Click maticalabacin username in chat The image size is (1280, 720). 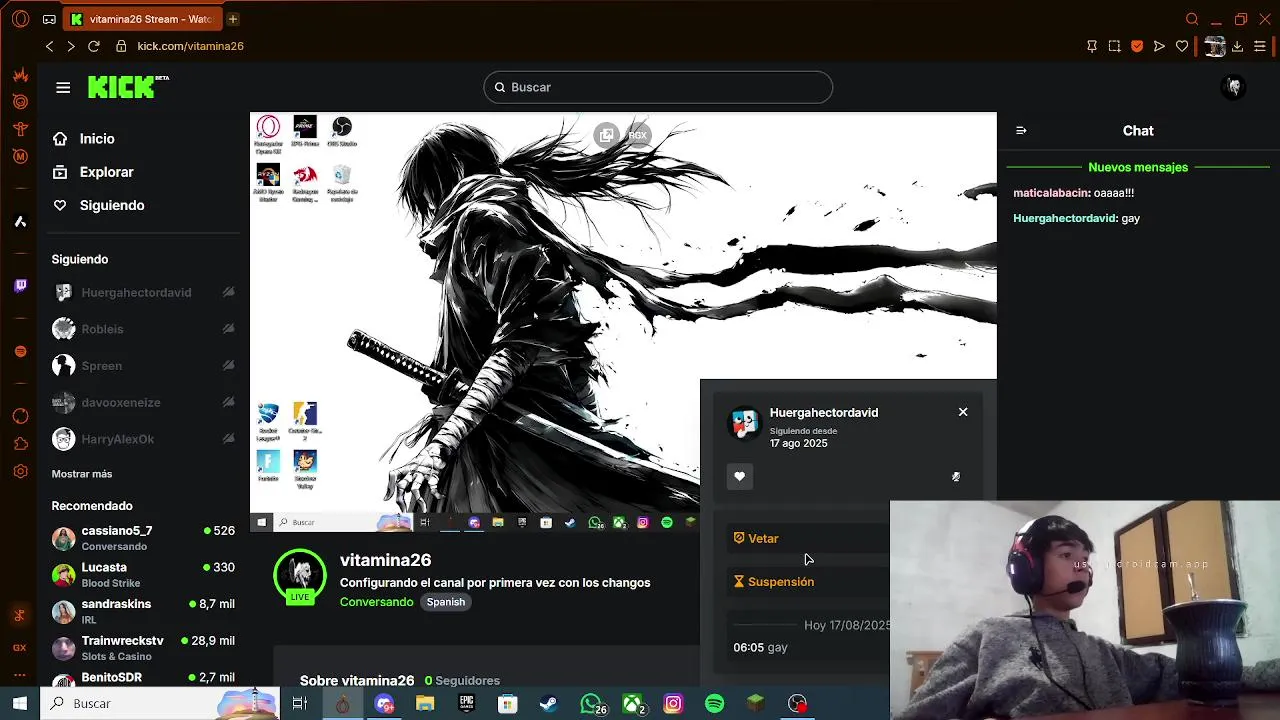[x=1051, y=193]
